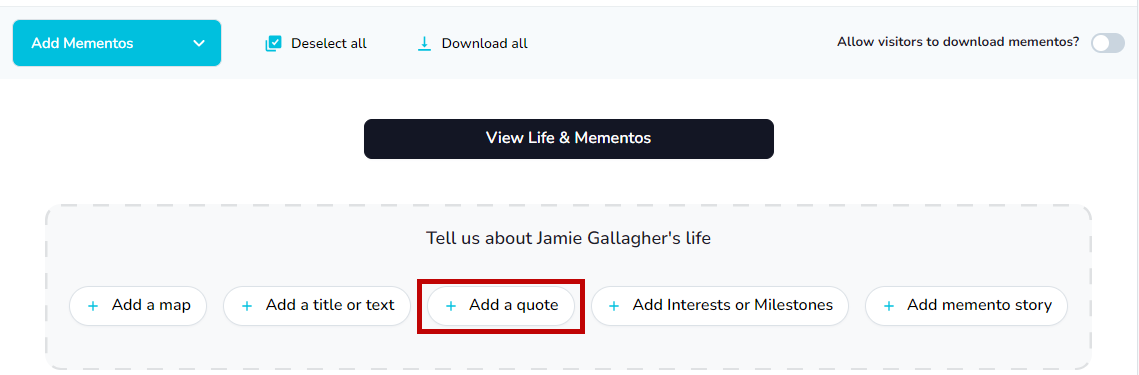Open the Add Mementos dropdown button

[x=117, y=43]
